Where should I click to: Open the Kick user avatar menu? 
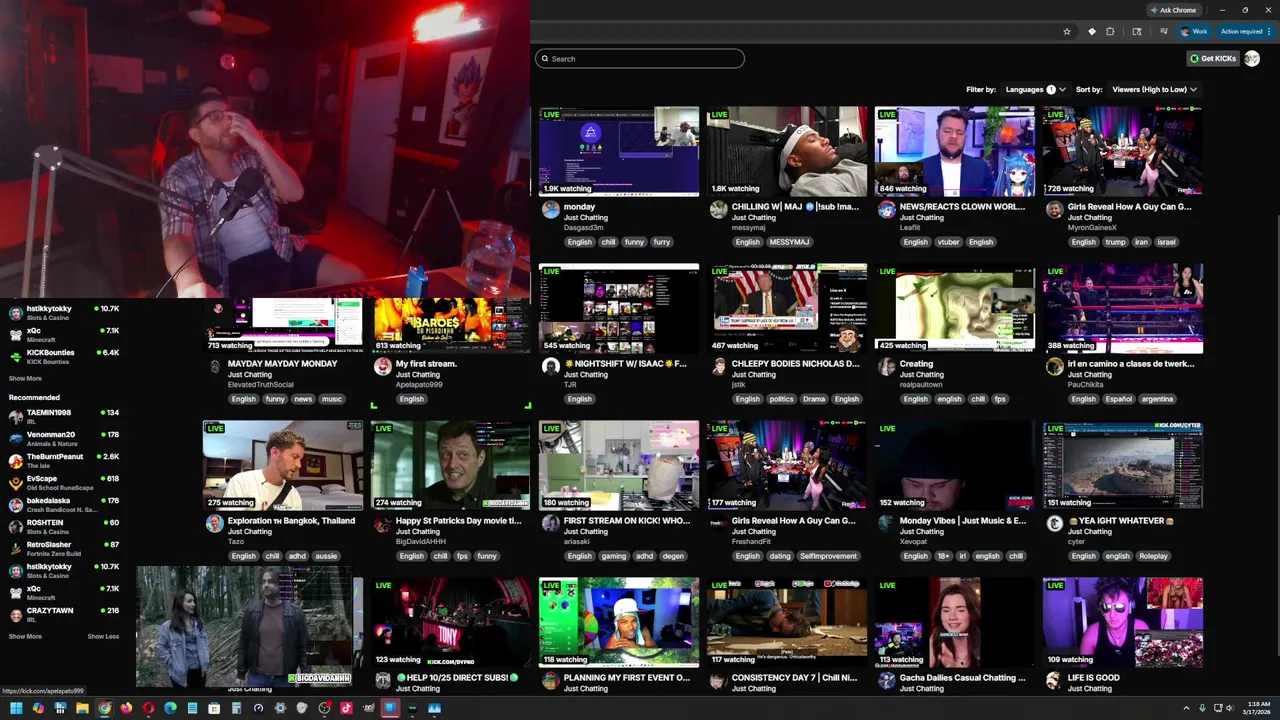pos(1252,58)
